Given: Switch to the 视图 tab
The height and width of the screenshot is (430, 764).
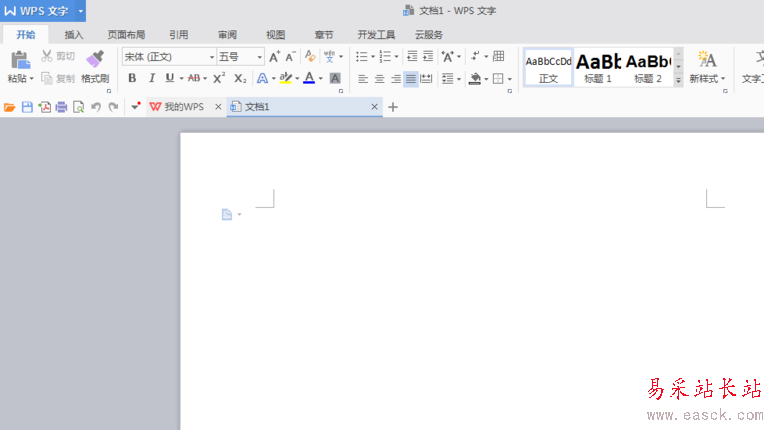Looking at the screenshot, I should coord(275,35).
